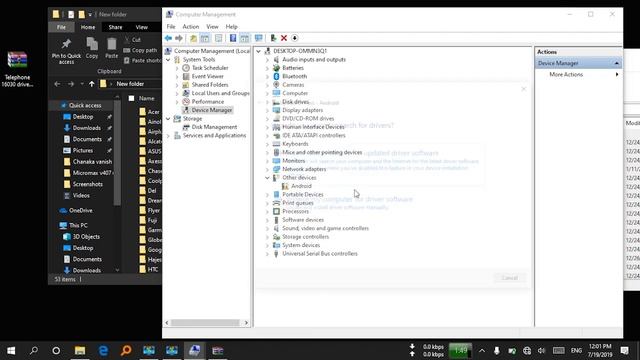This screenshot has height=360, width=640.
Task: Expand Audio inputs and outputs
Action: pyautogui.click(x=267, y=60)
